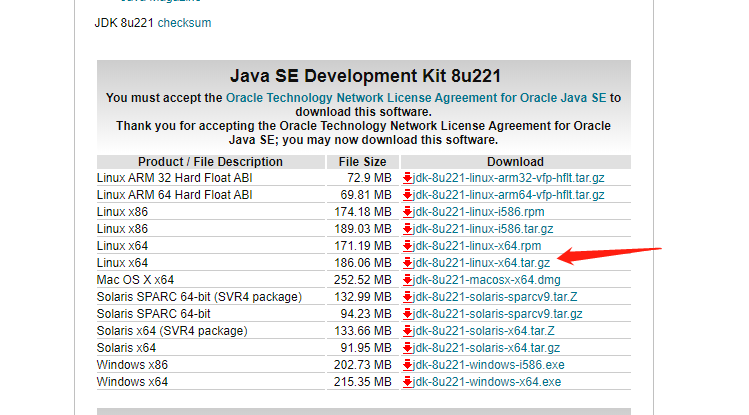749x415 pixels.
Task: Download jdk-8u221-linux-arm32-vfp-hflt.tar.gz
Action: point(509,178)
